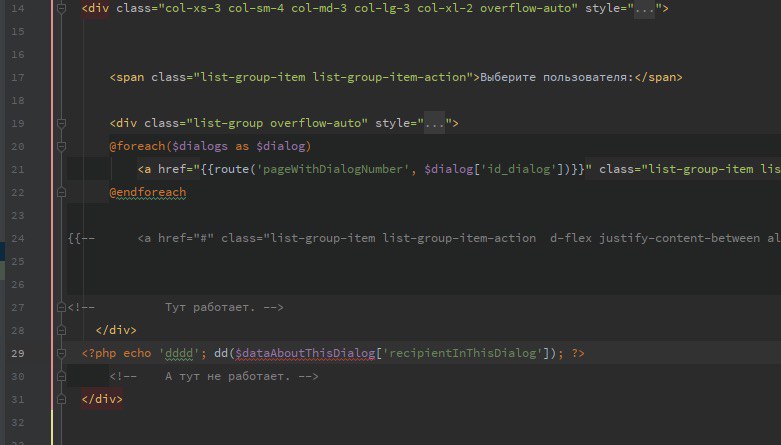
Task: Click the </span> closing tag
Action: click(658, 77)
